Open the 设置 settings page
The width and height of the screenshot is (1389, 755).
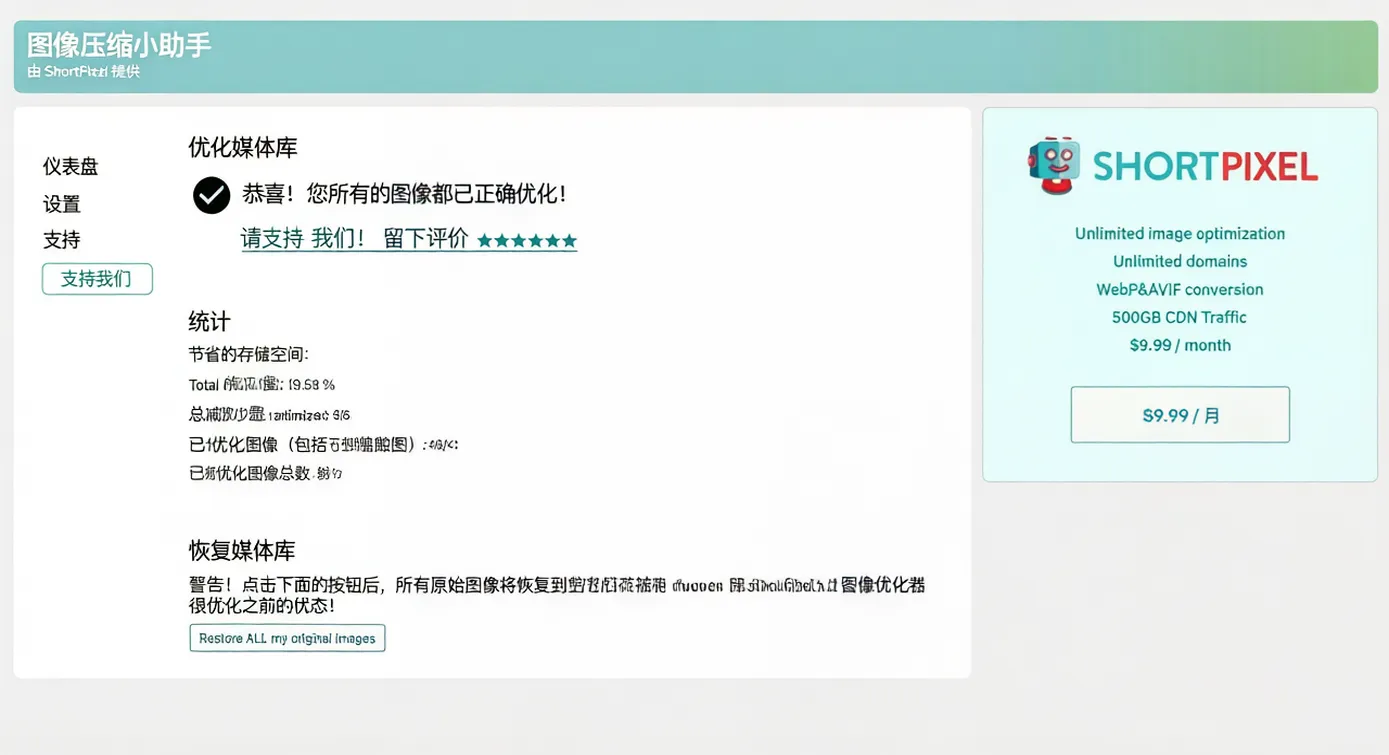[x=62, y=203]
